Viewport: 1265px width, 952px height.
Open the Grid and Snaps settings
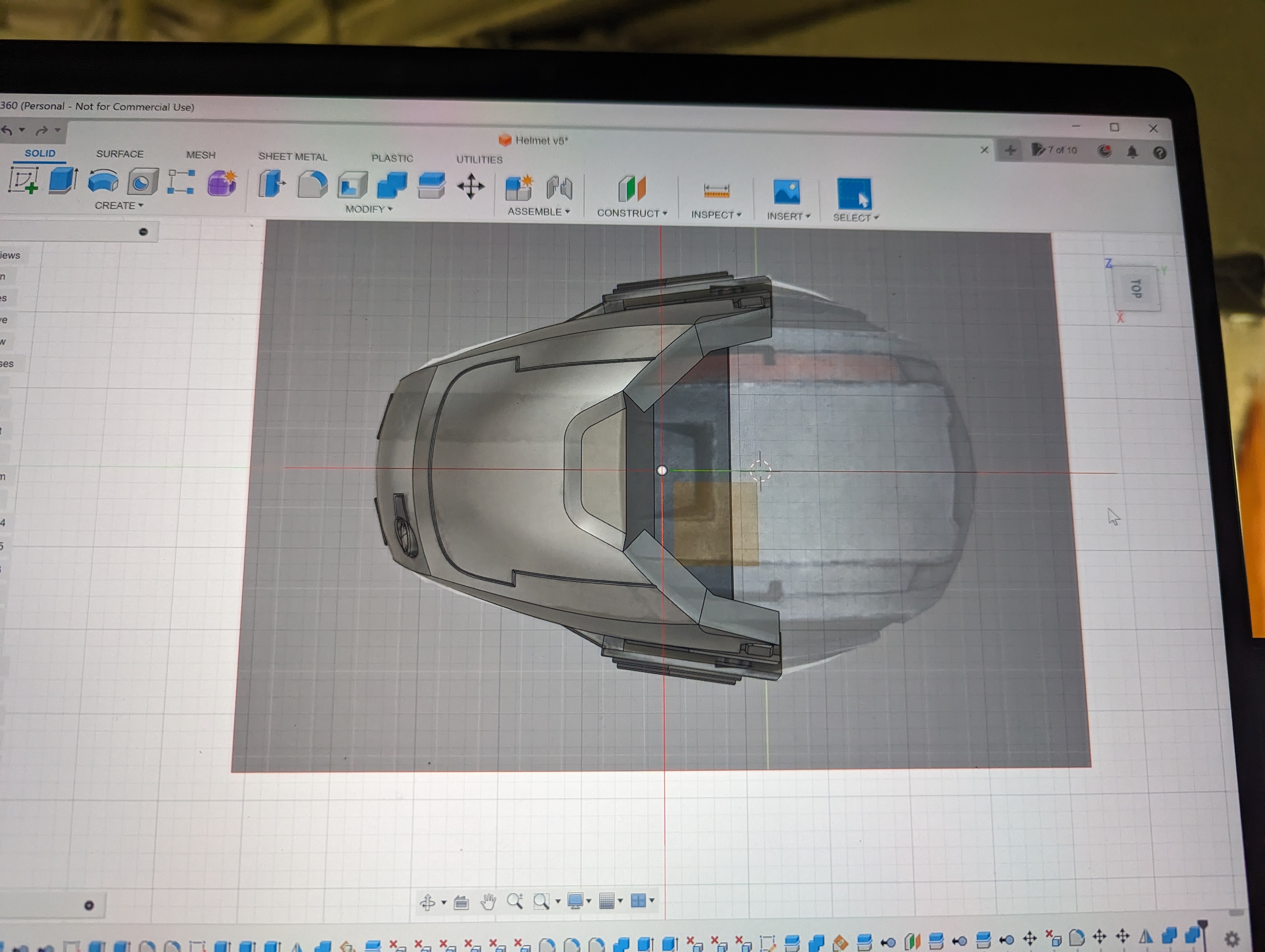(x=606, y=901)
